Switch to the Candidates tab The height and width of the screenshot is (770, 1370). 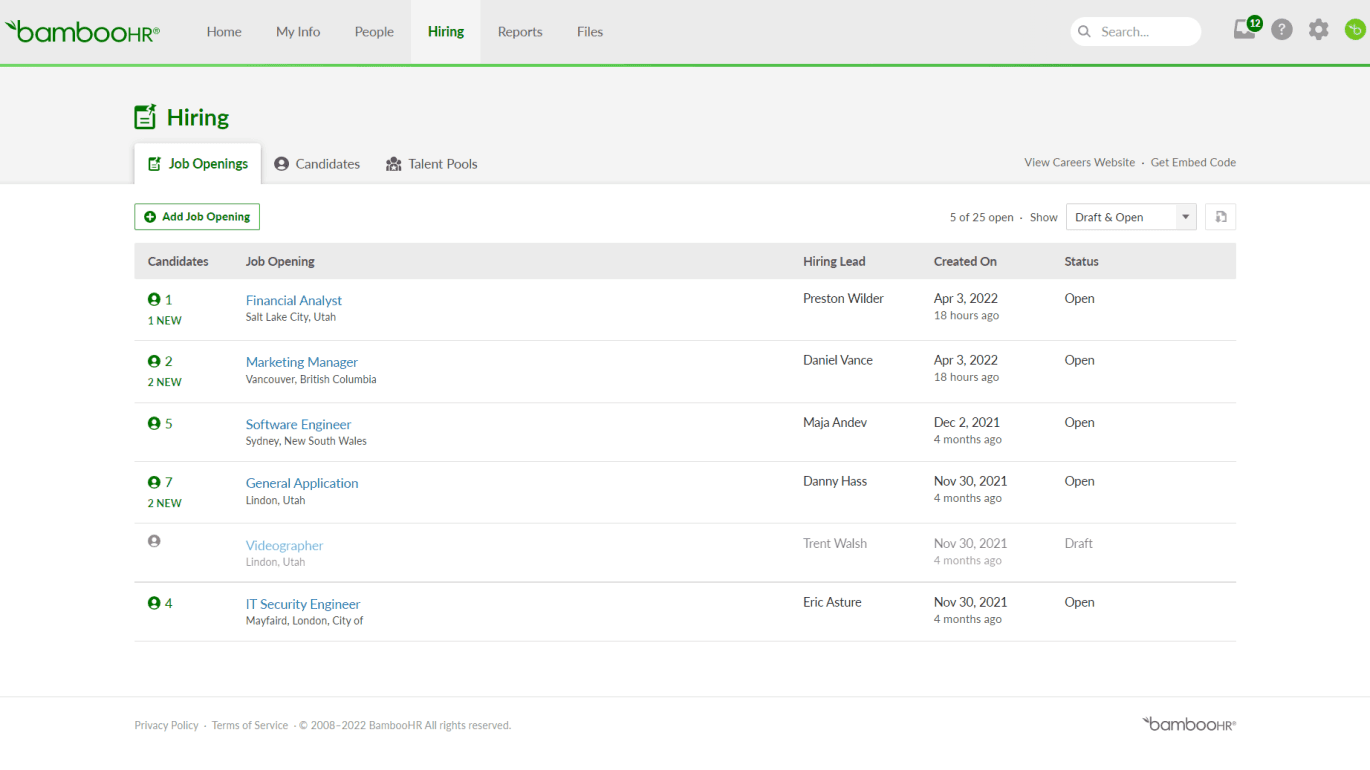point(317,163)
